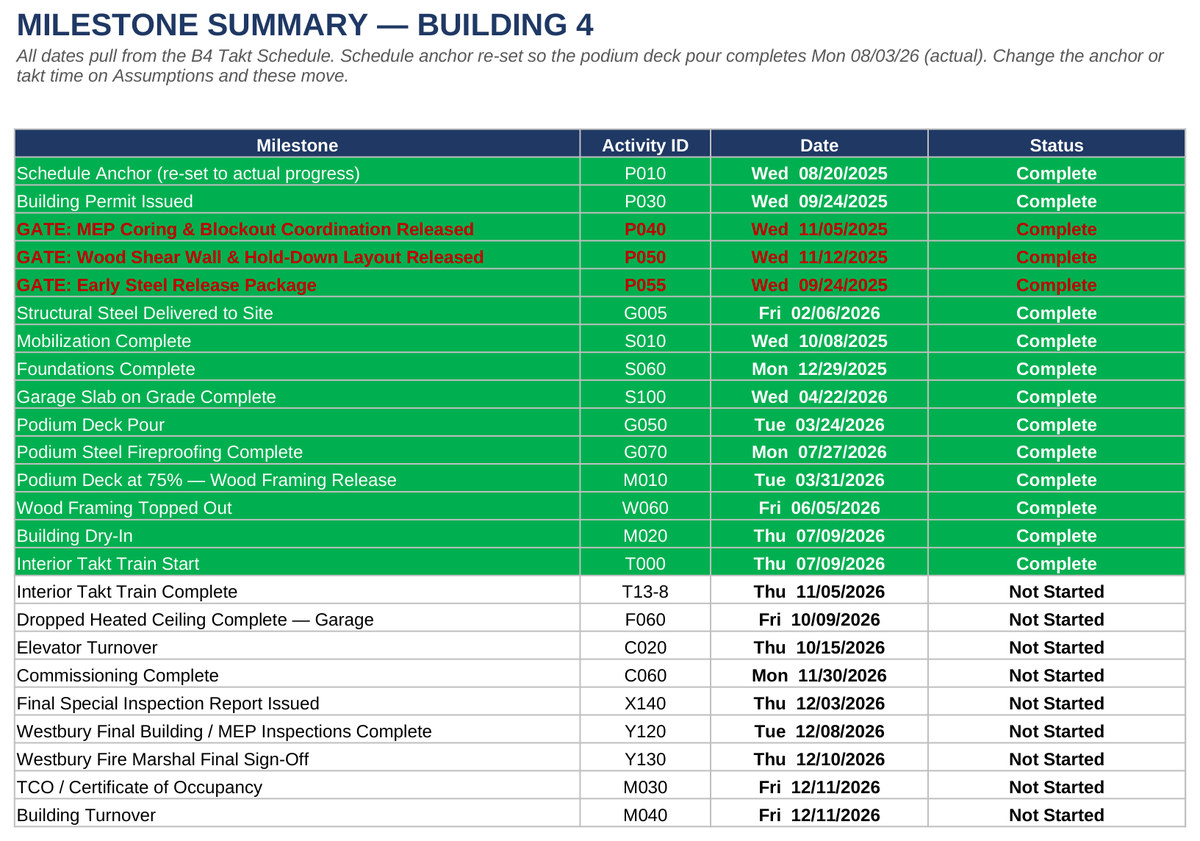Screen dimensions: 1200x841
Task: Click date 'Mon 12/29/2025'
Action: point(819,369)
